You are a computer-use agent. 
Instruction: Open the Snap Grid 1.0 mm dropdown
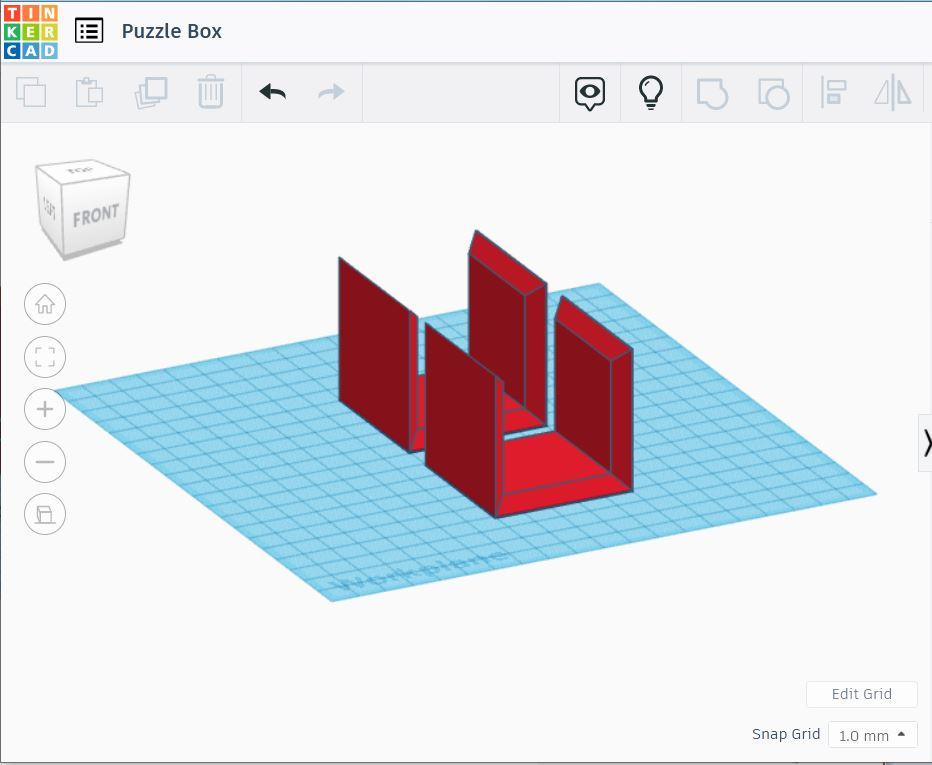click(x=872, y=735)
